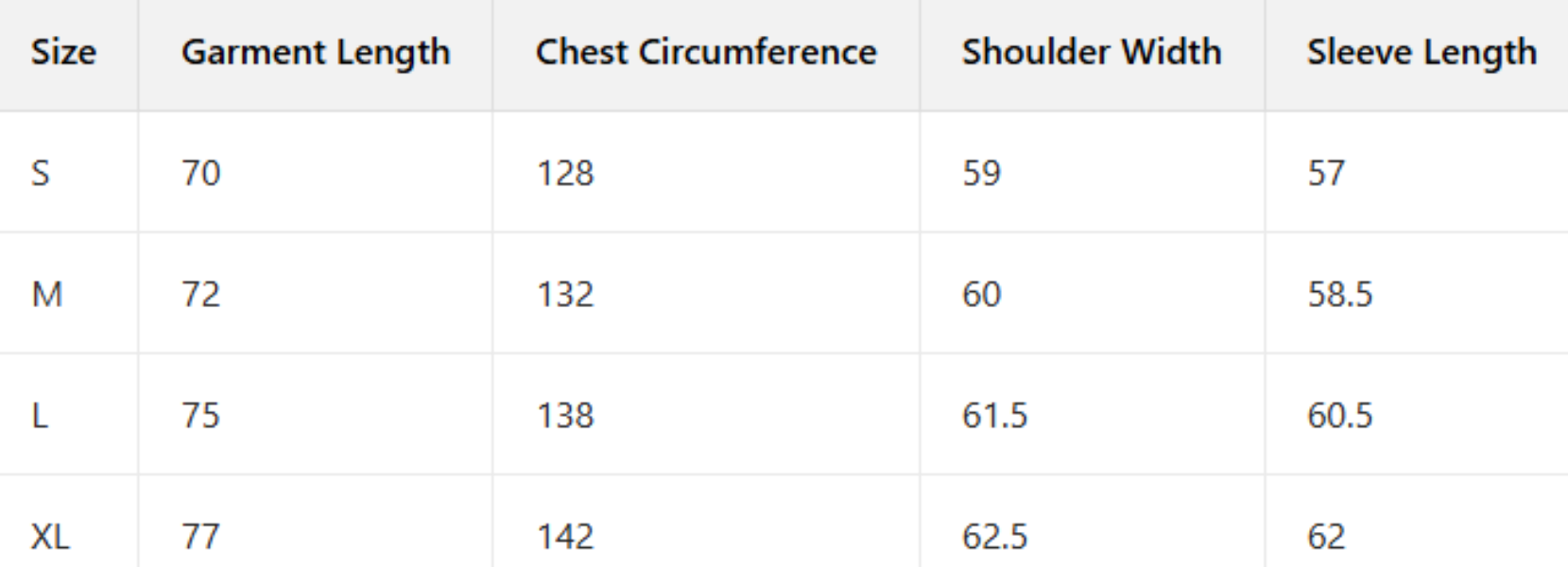This screenshot has width=1568, height=567.
Task: Select the L size cell
Action: pyautogui.click(x=40, y=415)
